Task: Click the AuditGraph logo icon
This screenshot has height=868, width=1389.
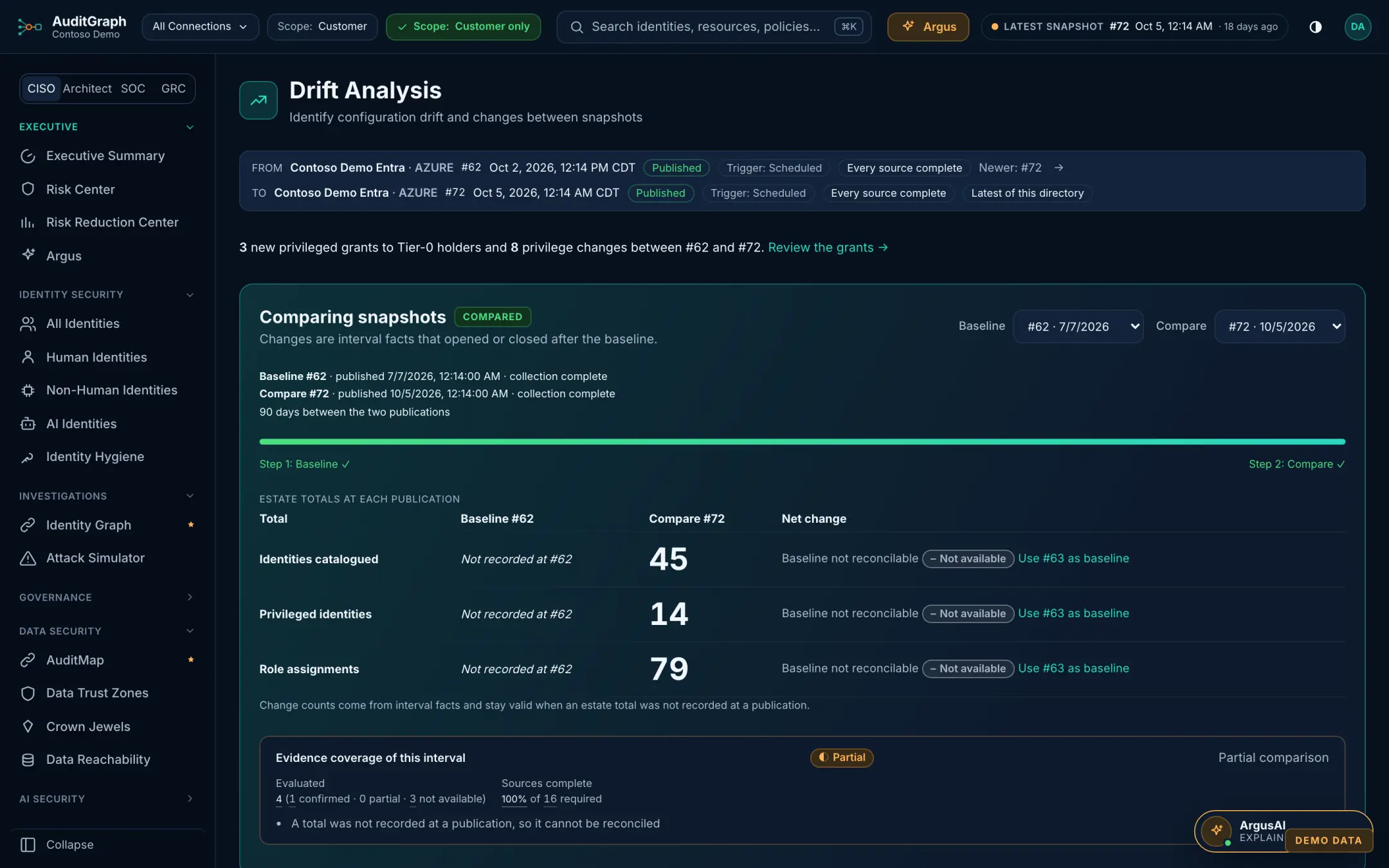Action: click(x=30, y=26)
